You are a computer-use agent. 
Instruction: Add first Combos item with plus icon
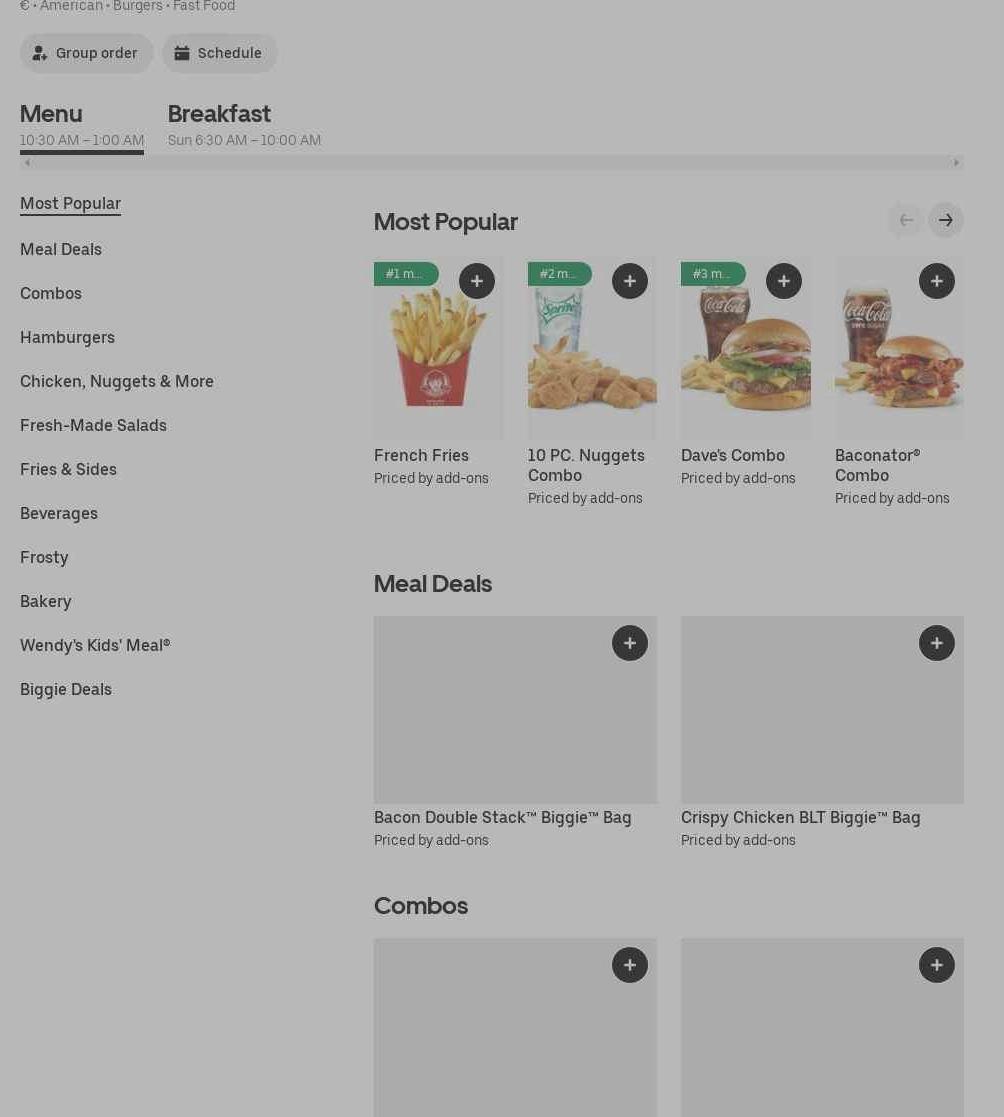point(630,965)
